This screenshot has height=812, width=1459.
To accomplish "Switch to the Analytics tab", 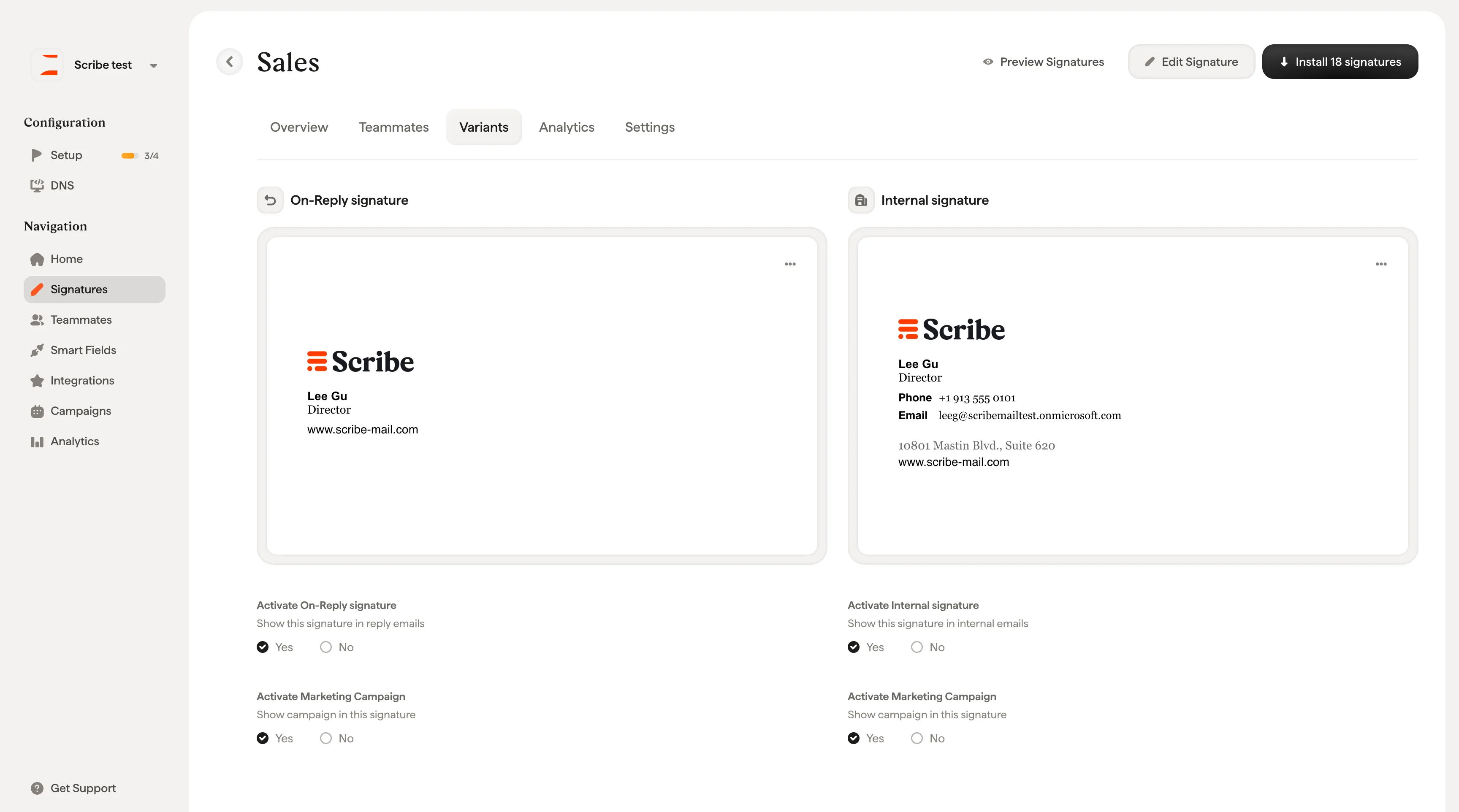I will [567, 127].
